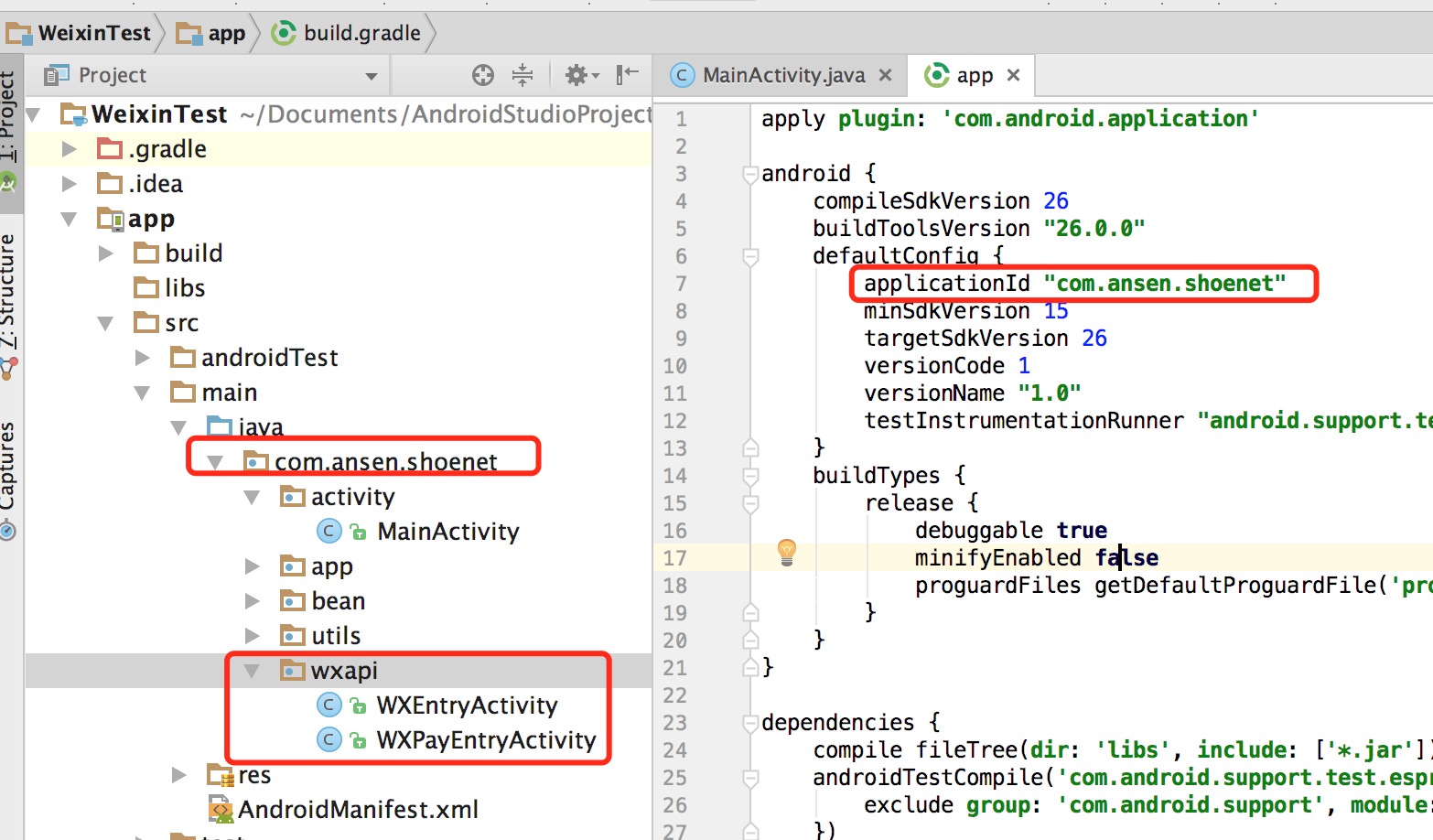Click the MainActivity class icon in tree
The width and height of the screenshot is (1433, 840).
(329, 531)
